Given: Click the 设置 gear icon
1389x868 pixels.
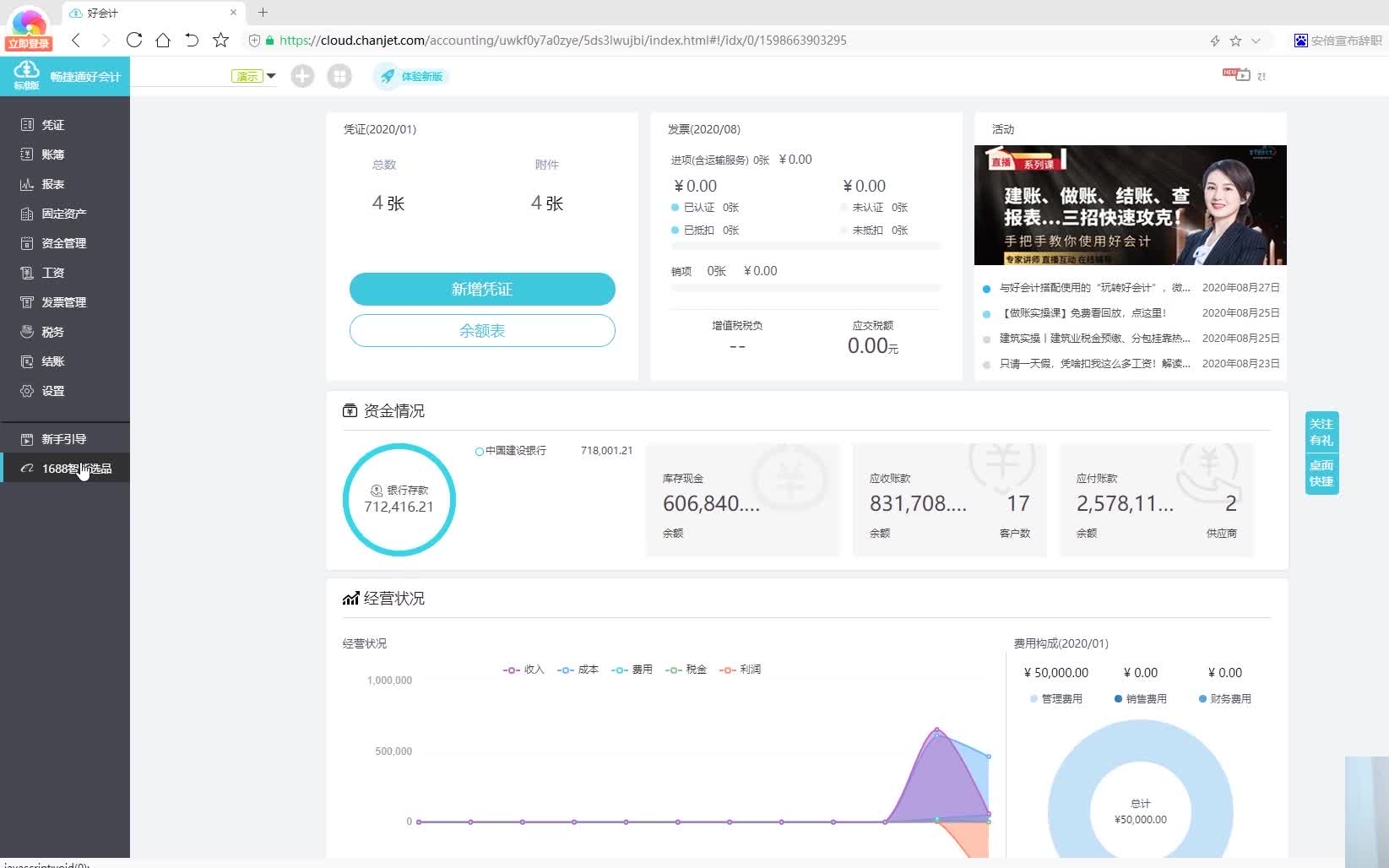Looking at the screenshot, I should click(x=27, y=391).
